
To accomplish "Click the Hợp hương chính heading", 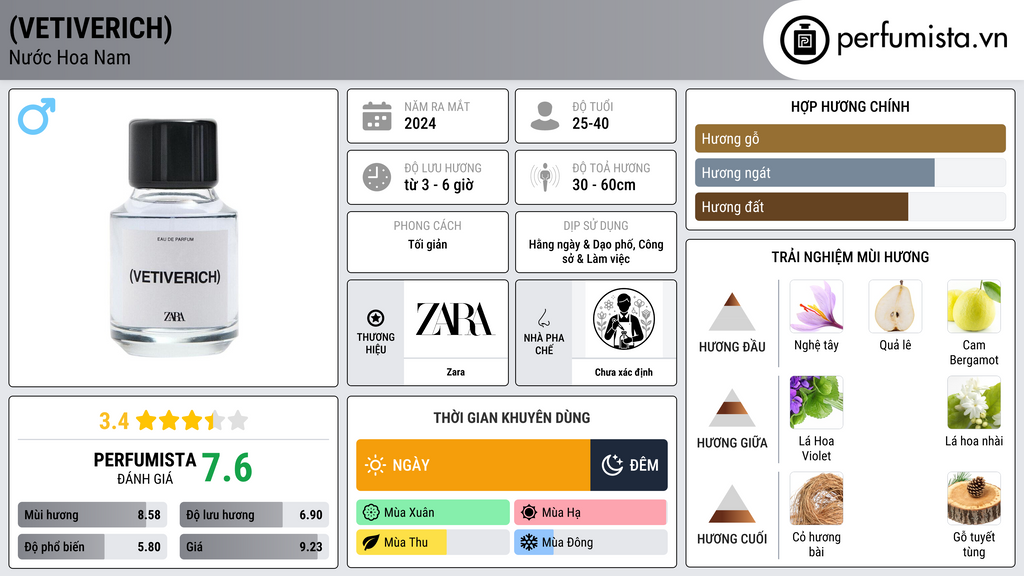I will point(850,106).
